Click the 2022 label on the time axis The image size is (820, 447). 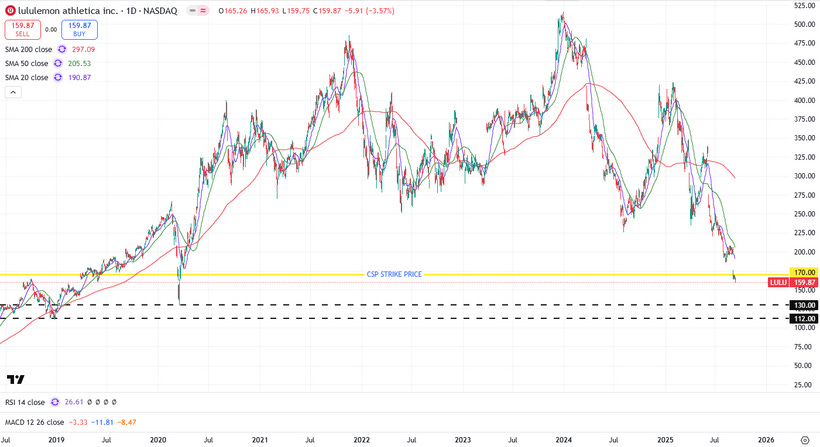[x=361, y=440]
